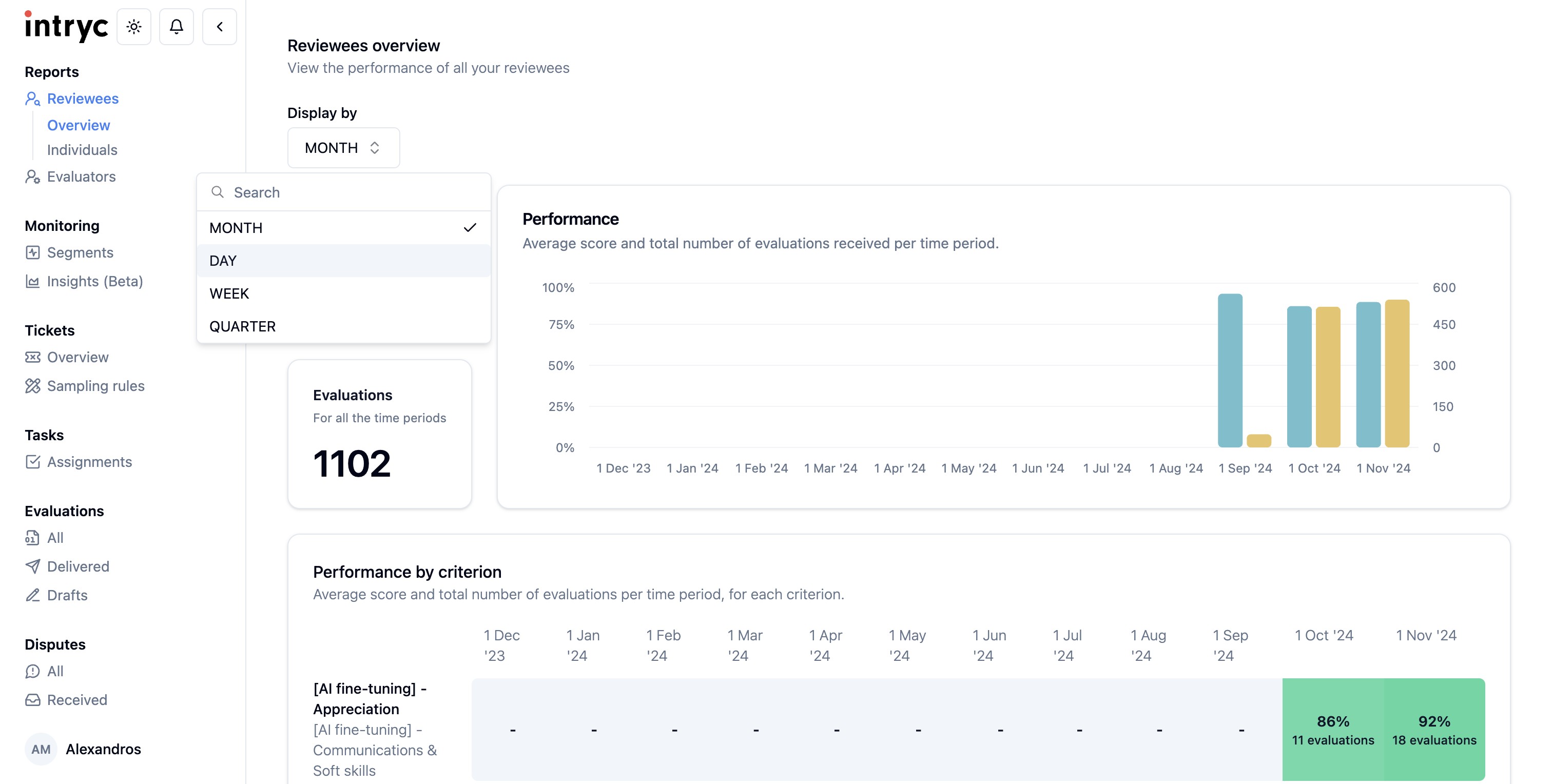Open Assignments checkbox icon
Screen dimensions: 1552x784
point(32,462)
